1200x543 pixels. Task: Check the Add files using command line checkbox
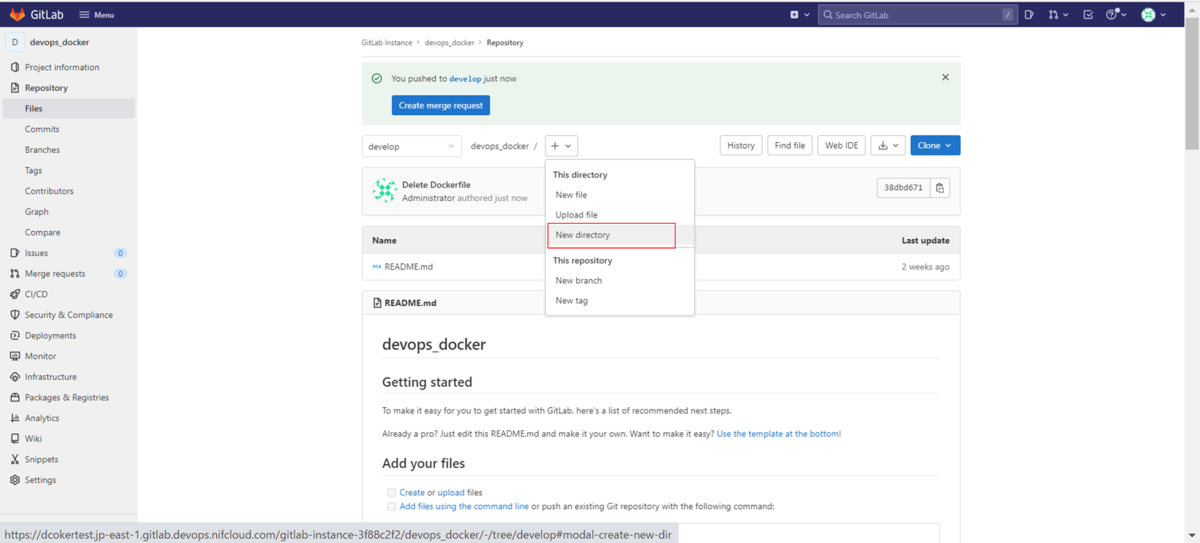(391, 507)
